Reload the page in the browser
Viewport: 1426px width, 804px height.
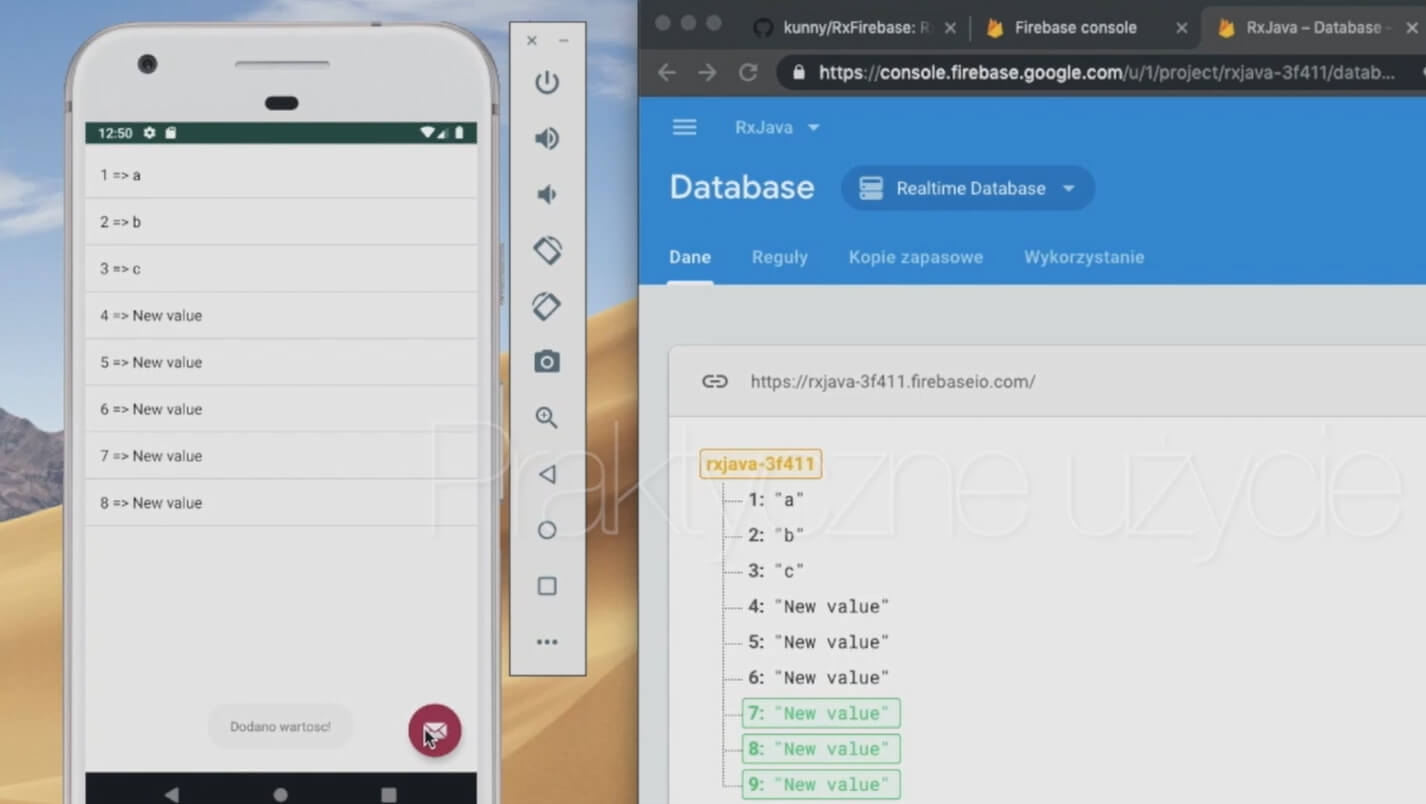[x=747, y=72]
